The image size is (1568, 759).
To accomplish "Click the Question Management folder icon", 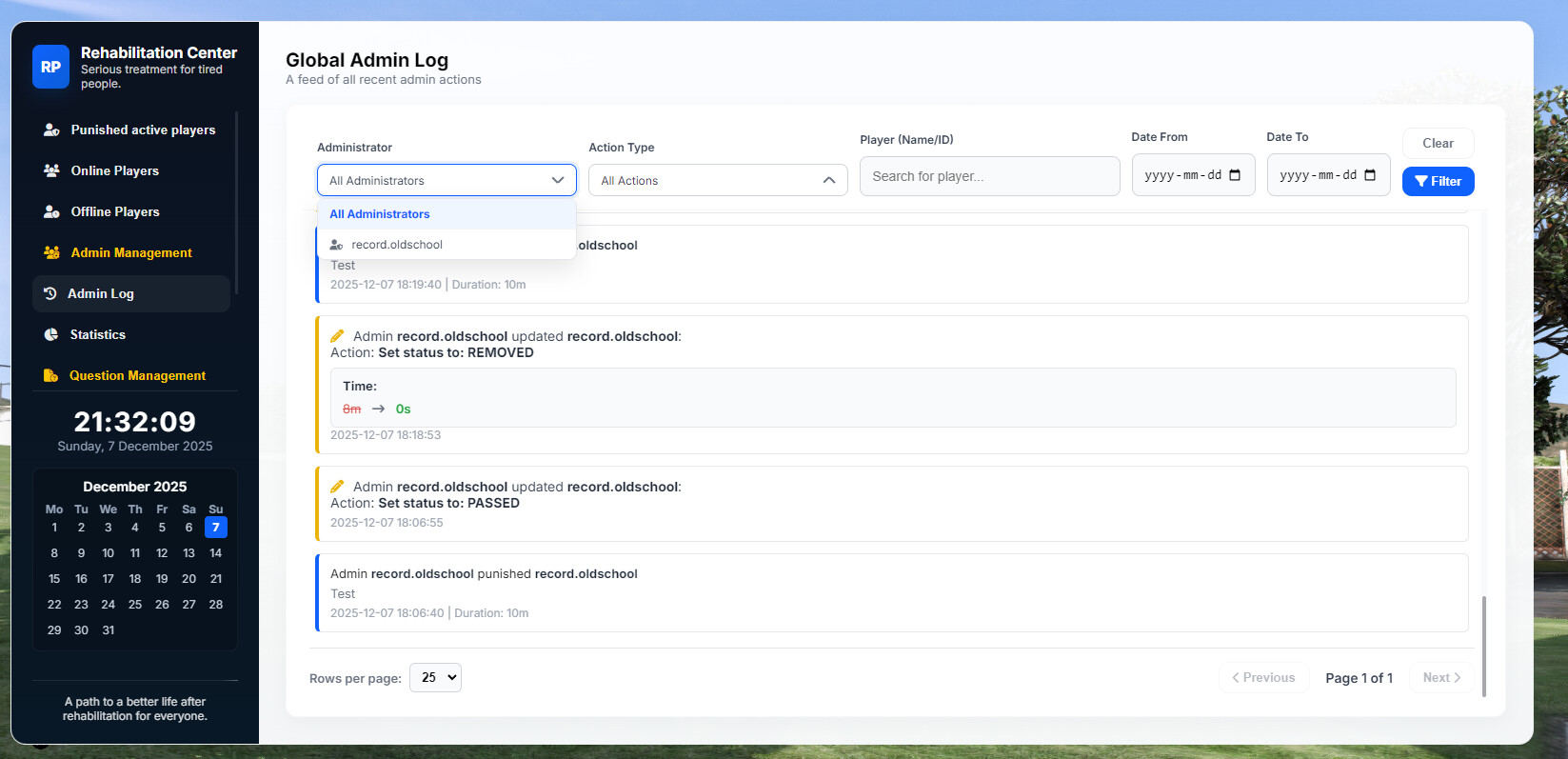I will pos(50,375).
